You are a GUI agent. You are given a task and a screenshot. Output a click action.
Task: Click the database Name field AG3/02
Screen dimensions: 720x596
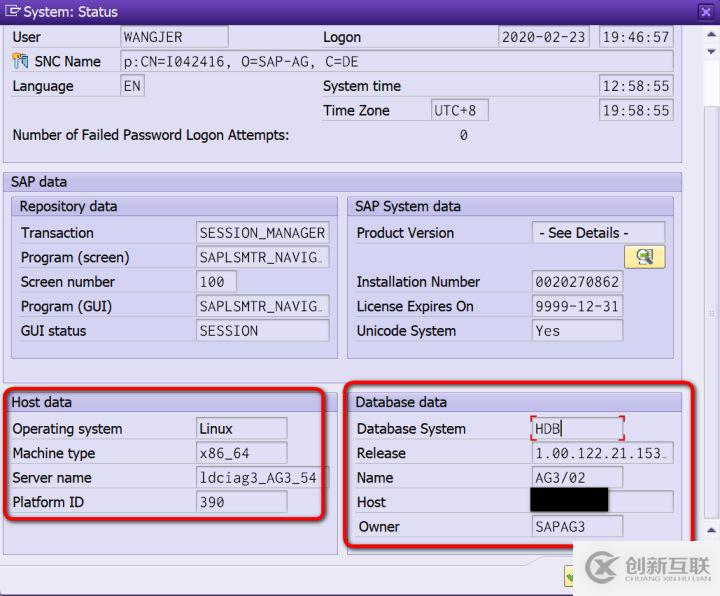point(577,478)
